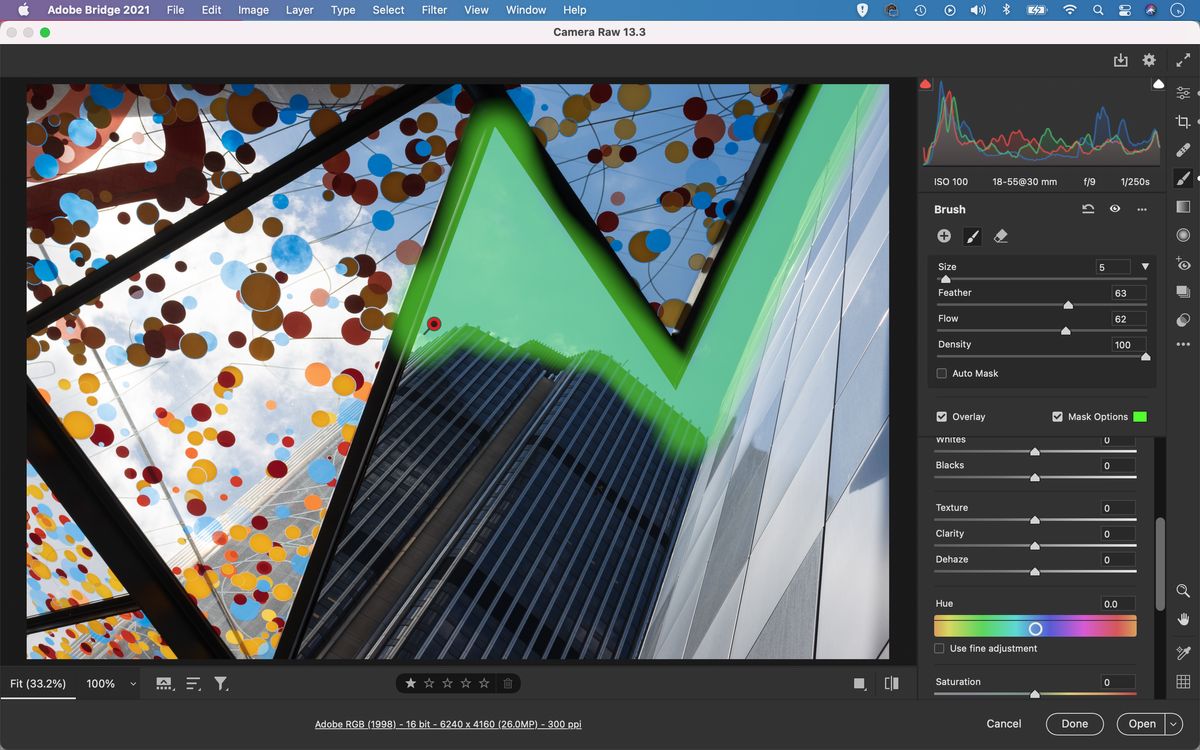Open the Adobe RGB workflow options link
Screen dimensions: 1200x750
click(x=449, y=723)
